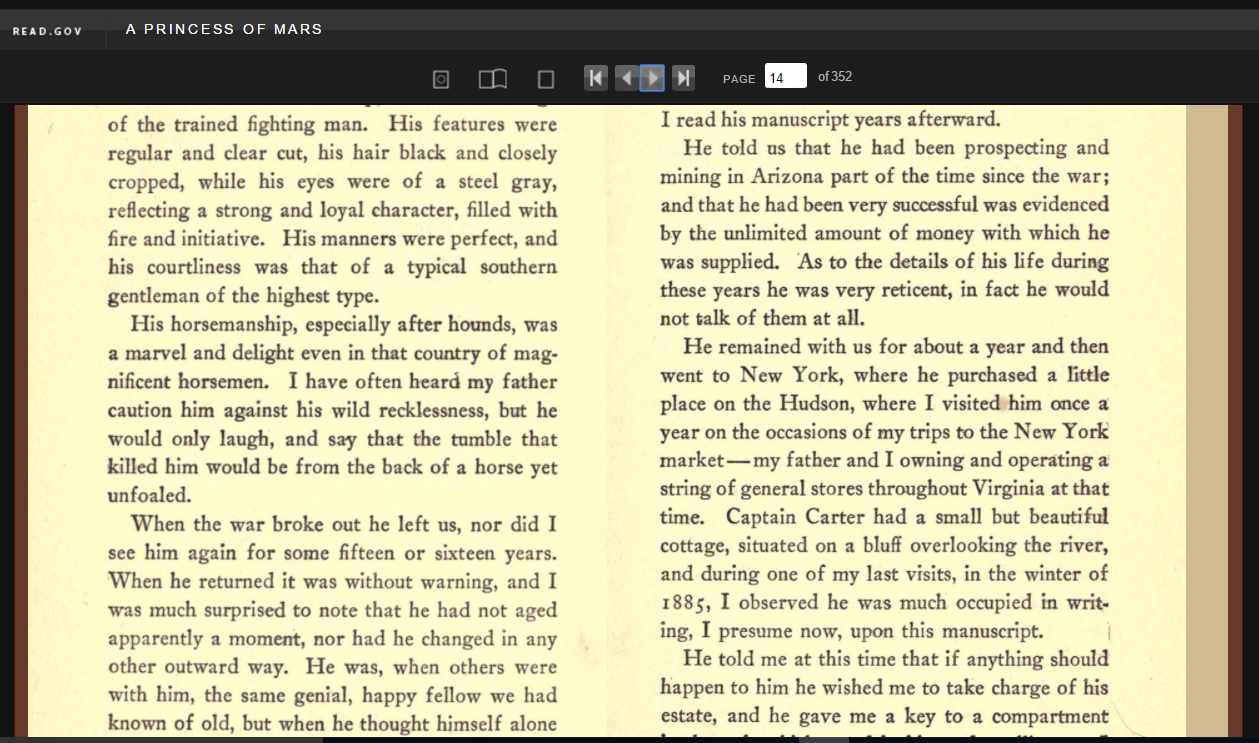The height and width of the screenshot is (743, 1259).
Task: Click the PAGE label
Action: [739, 79]
